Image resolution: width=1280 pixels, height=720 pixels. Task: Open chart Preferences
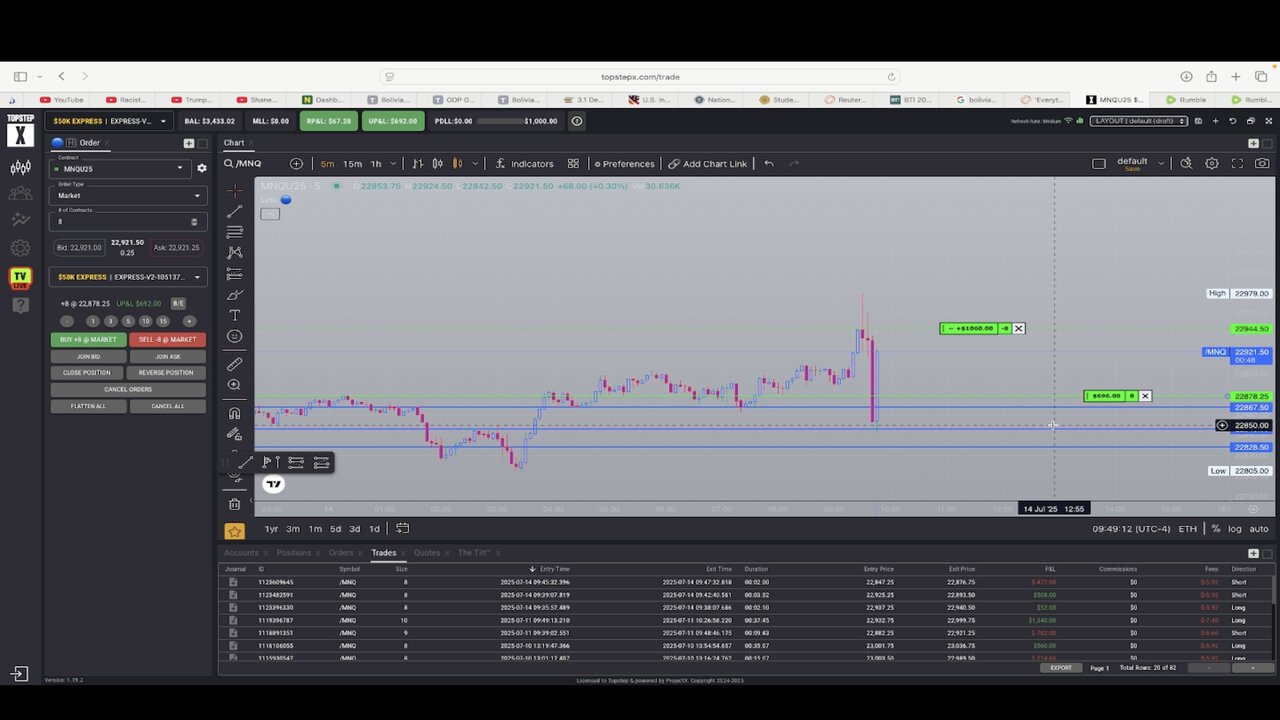[x=625, y=163]
